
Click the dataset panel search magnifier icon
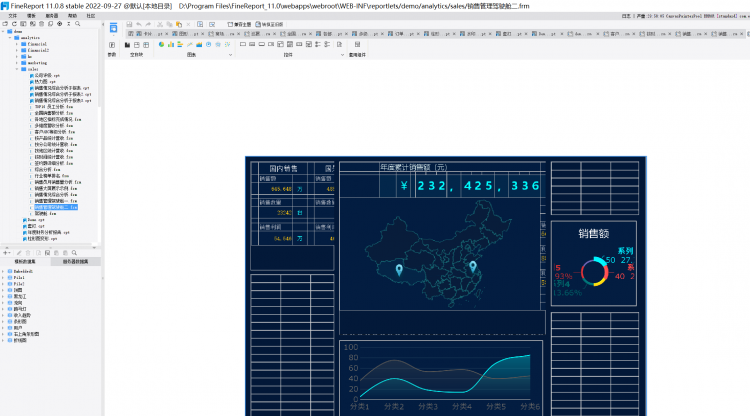tap(74, 253)
